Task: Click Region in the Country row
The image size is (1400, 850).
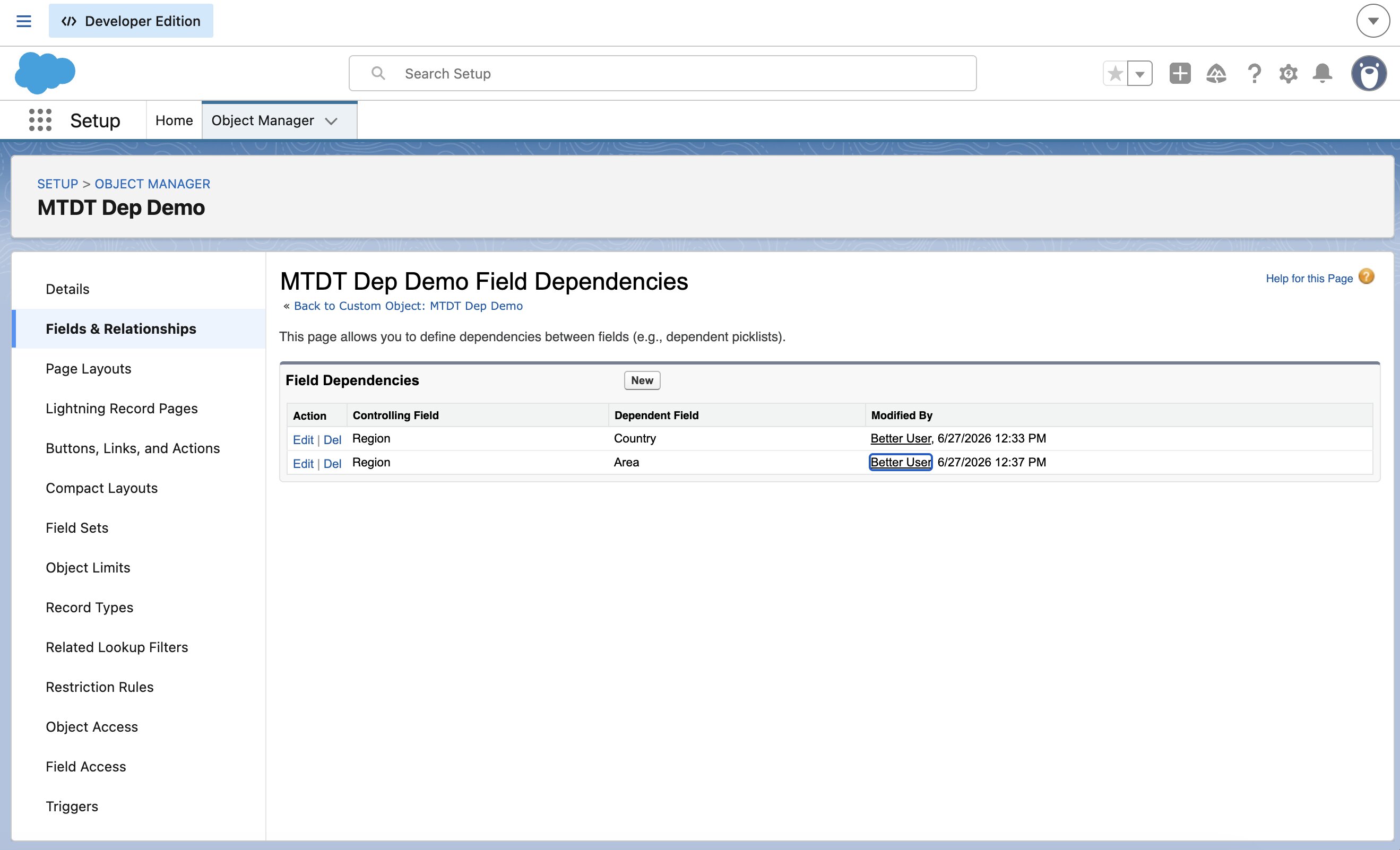Action: point(371,439)
